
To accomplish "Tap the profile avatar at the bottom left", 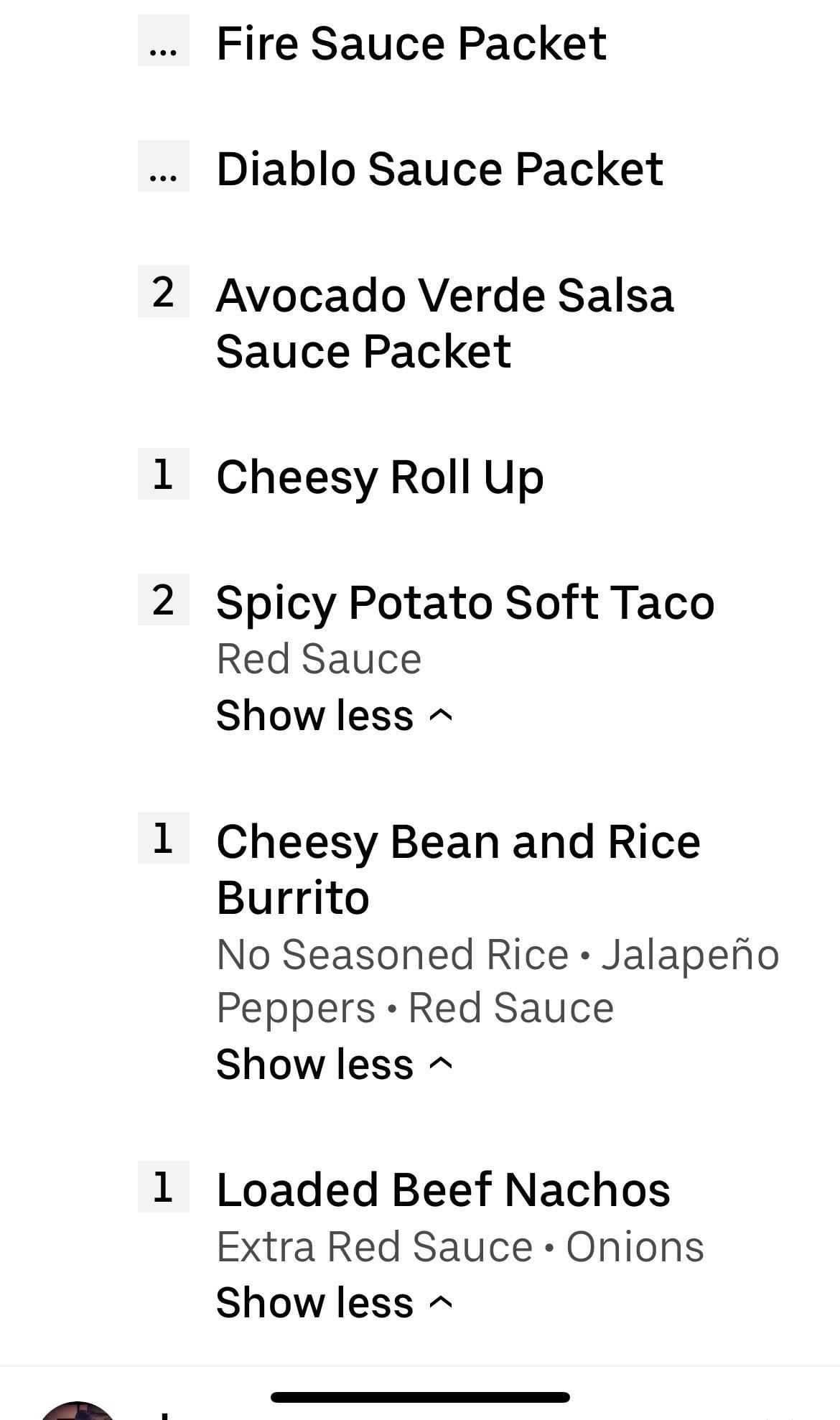I will tap(78, 1411).
